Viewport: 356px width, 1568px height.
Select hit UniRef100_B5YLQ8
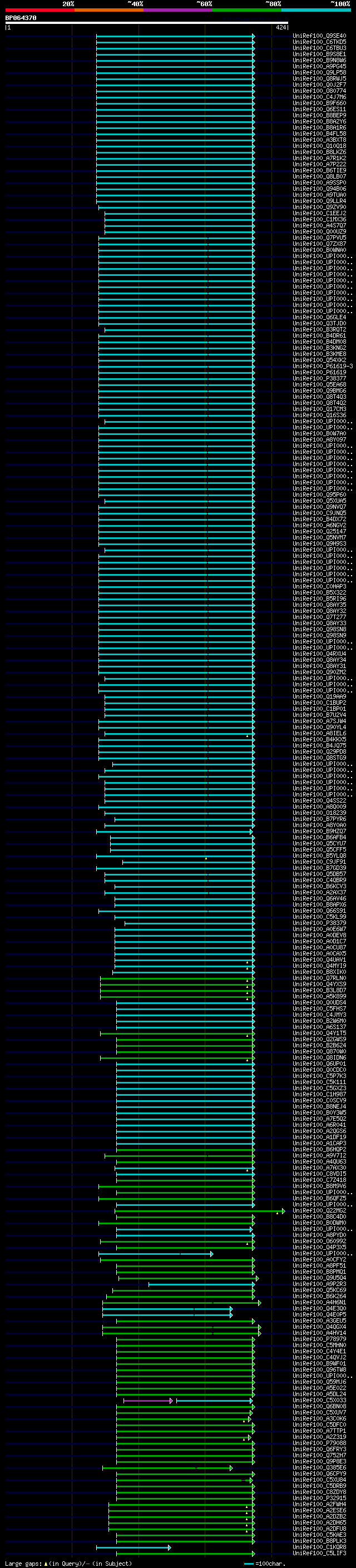319,856
